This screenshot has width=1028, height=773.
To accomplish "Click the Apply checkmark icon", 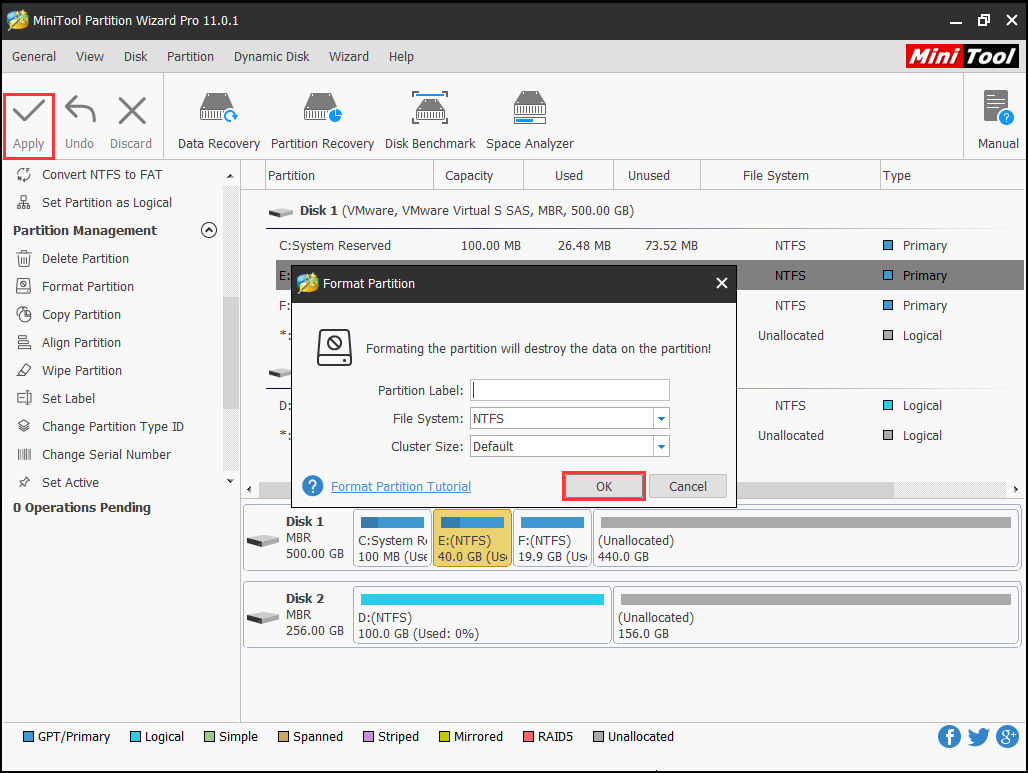I will (x=28, y=113).
